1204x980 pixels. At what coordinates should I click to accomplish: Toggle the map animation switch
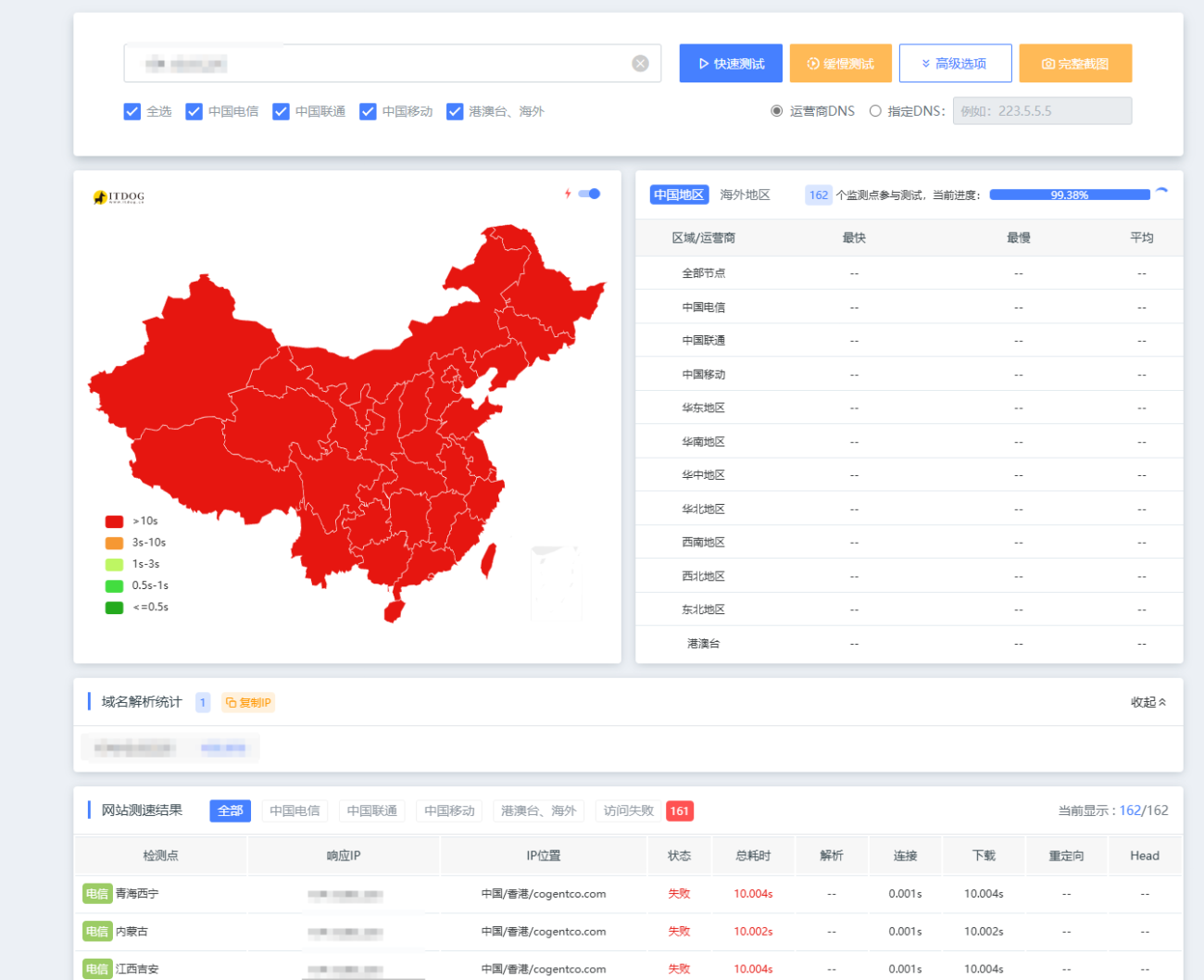pyautogui.click(x=590, y=194)
